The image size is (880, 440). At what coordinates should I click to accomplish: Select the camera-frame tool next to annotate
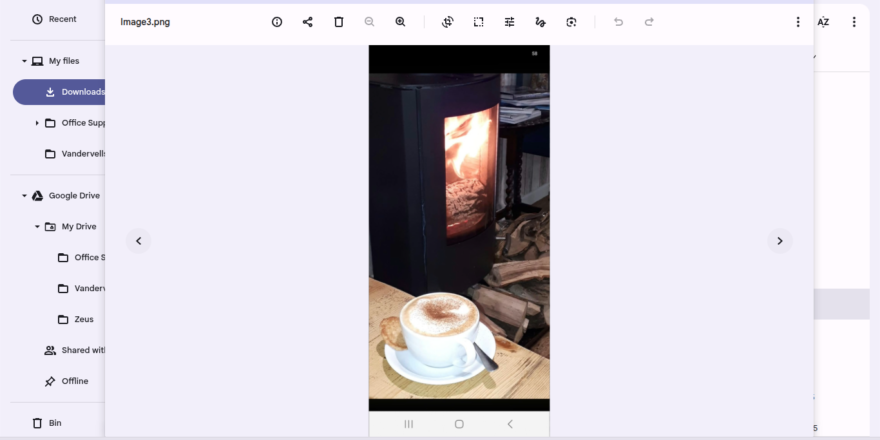(571, 22)
